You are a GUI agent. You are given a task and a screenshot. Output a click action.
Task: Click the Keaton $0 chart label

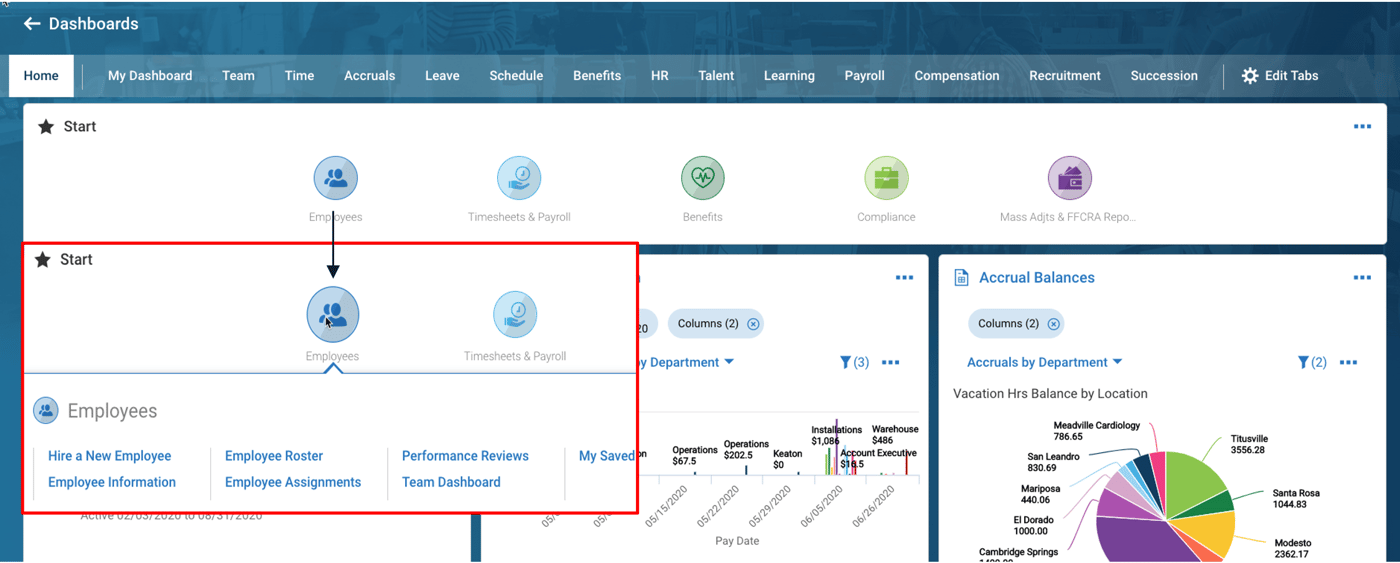click(x=787, y=459)
